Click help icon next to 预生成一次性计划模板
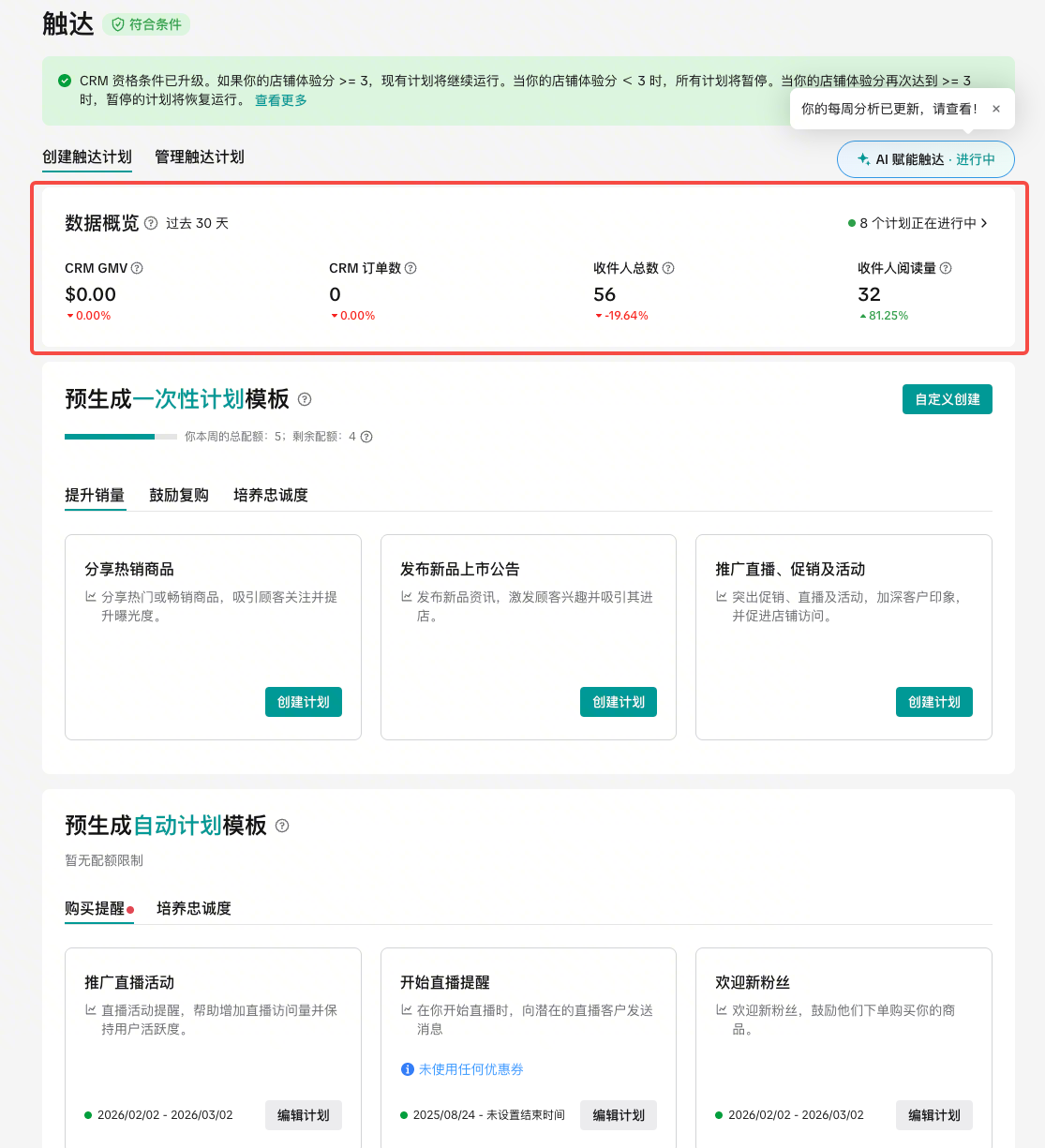Image resolution: width=1045 pixels, height=1148 pixels. (305, 399)
